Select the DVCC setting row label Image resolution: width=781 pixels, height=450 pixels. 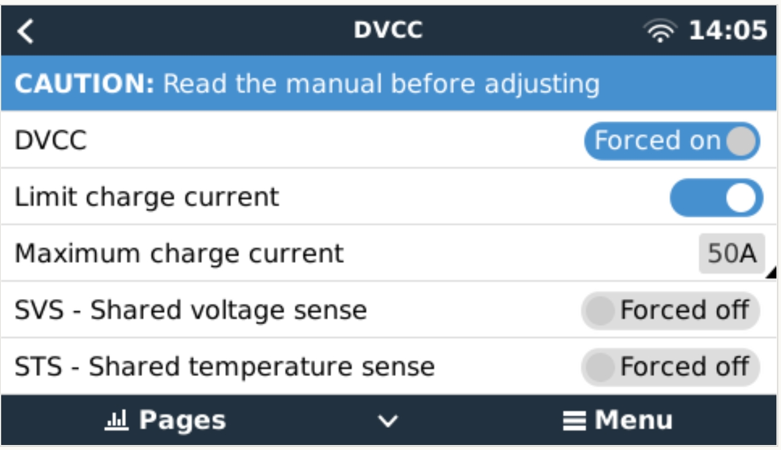(x=51, y=141)
